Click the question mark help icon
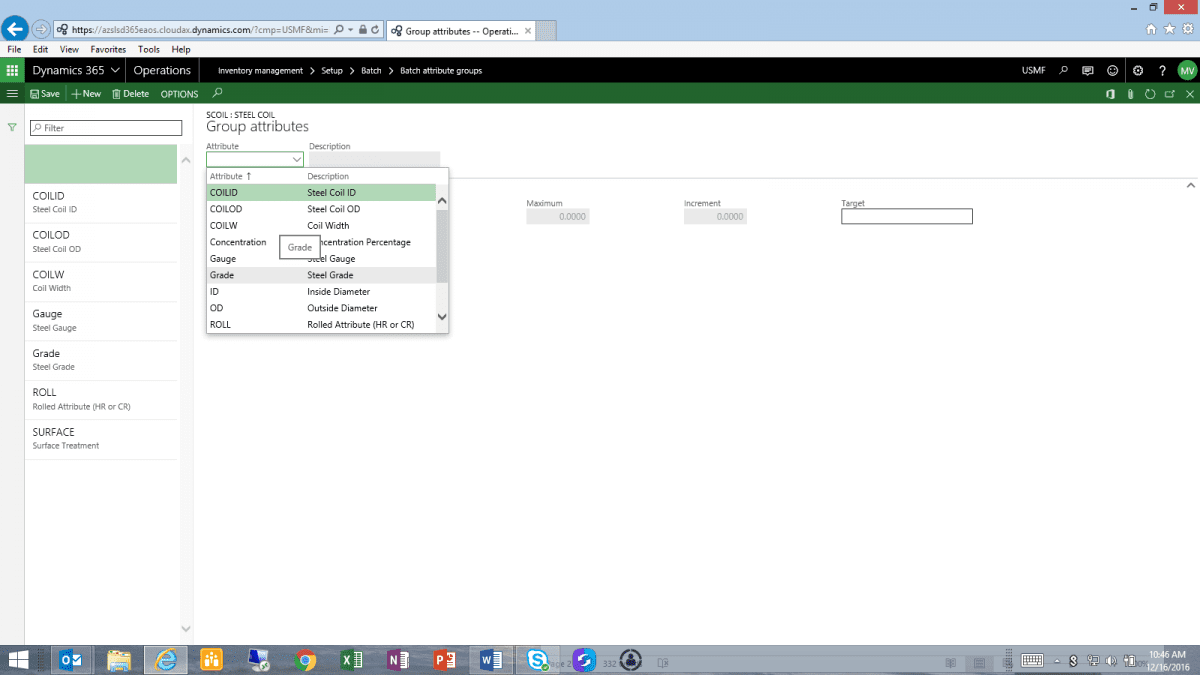The height and width of the screenshot is (675, 1200). pyautogui.click(x=1162, y=71)
